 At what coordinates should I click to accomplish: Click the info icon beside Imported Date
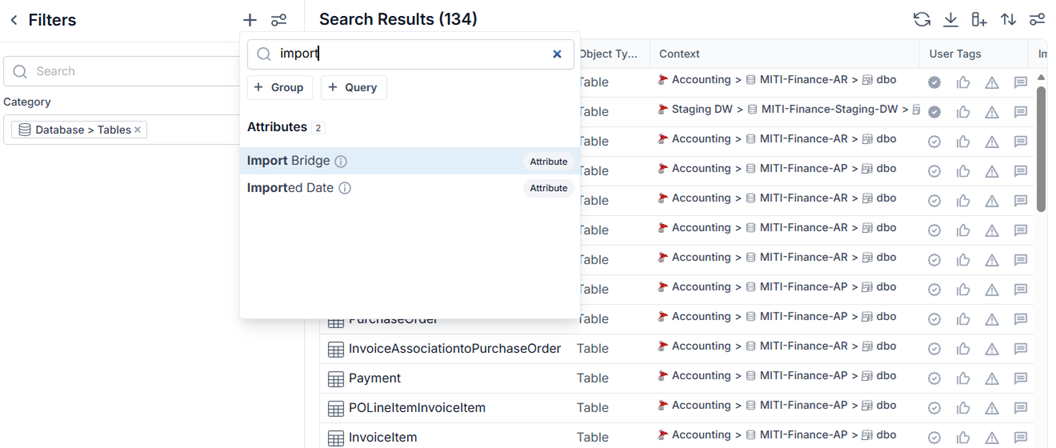(x=345, y=188)
